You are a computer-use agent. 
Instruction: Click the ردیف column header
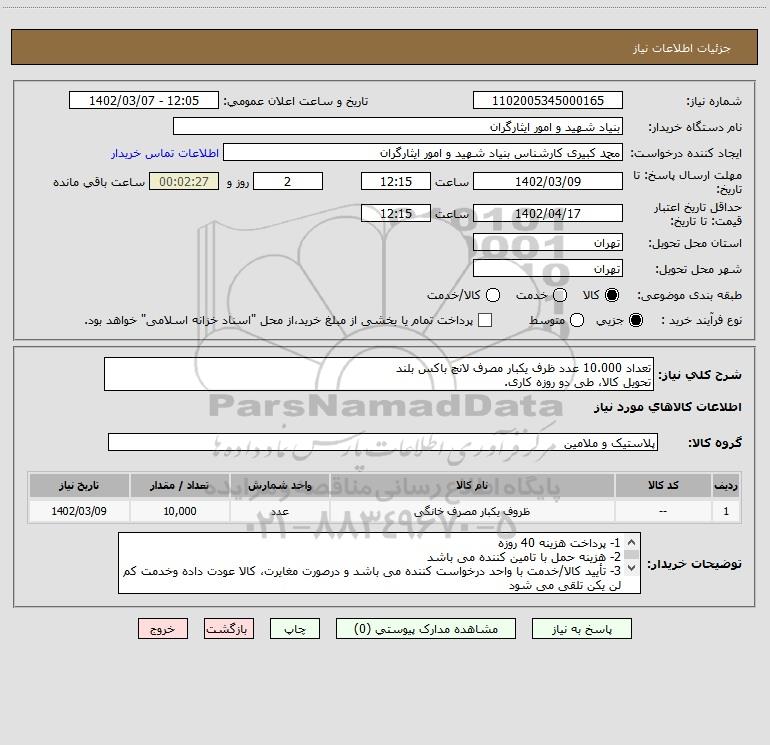(726, 485)
